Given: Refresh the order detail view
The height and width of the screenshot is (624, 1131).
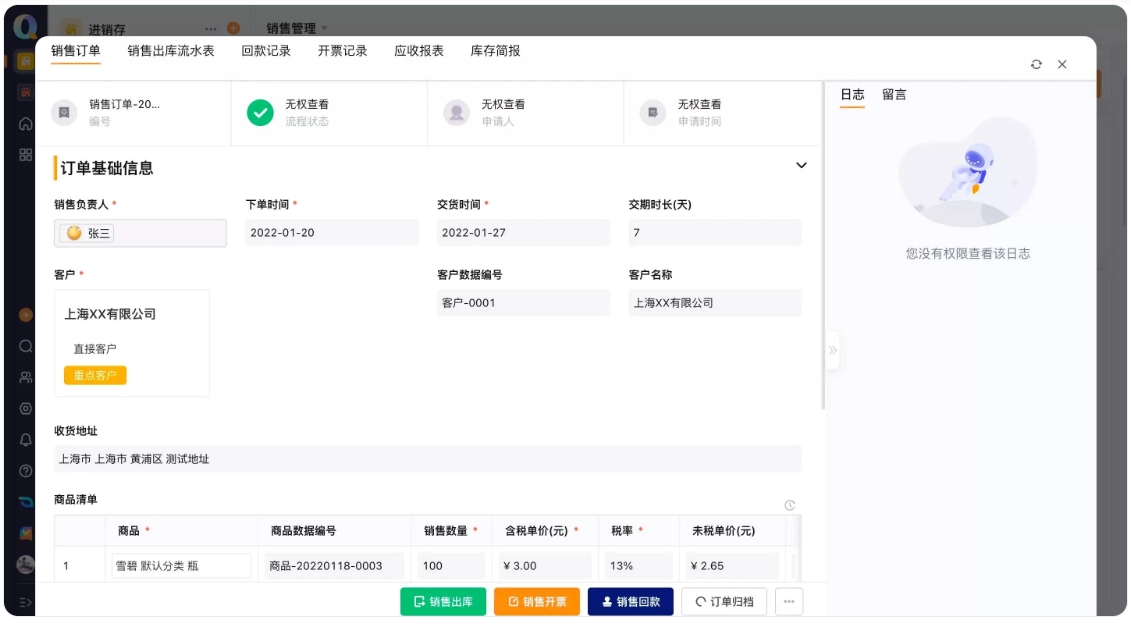Looking at the screenshot, I should click(1035, 62).
